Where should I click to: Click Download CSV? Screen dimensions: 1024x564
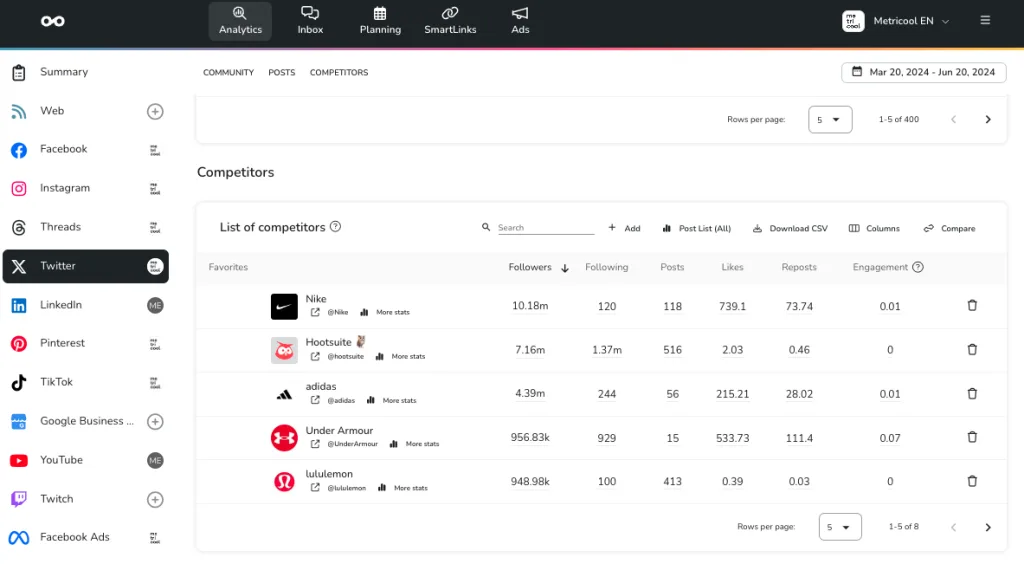click(790, 228)
